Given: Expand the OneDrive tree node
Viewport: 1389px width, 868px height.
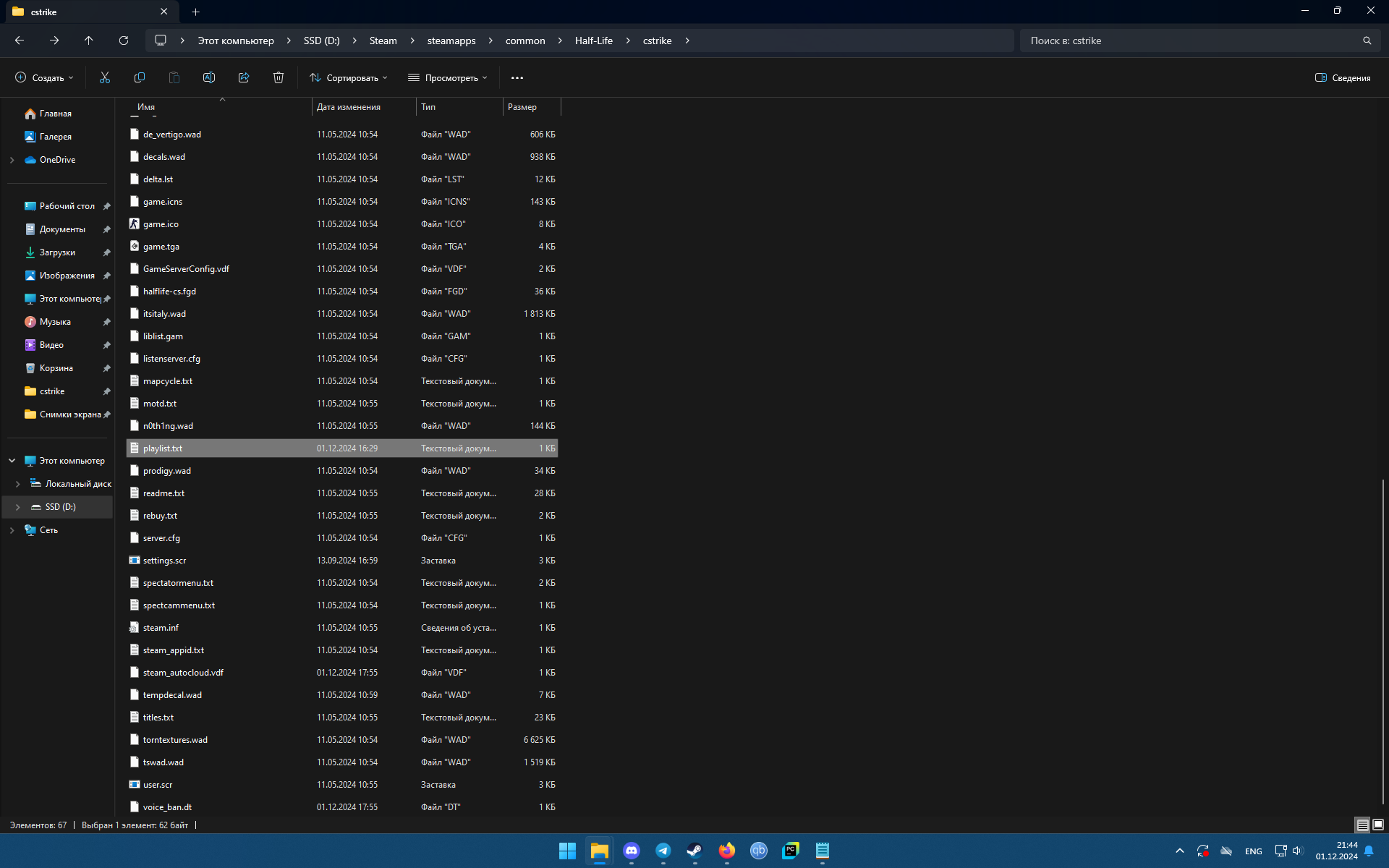Looking at the screenshot, I should 12,160.
